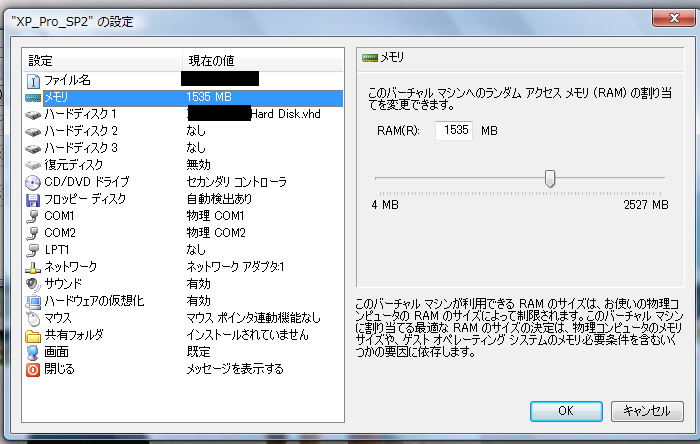Select the ハードディスク 1 drive icon

[32, 114]
